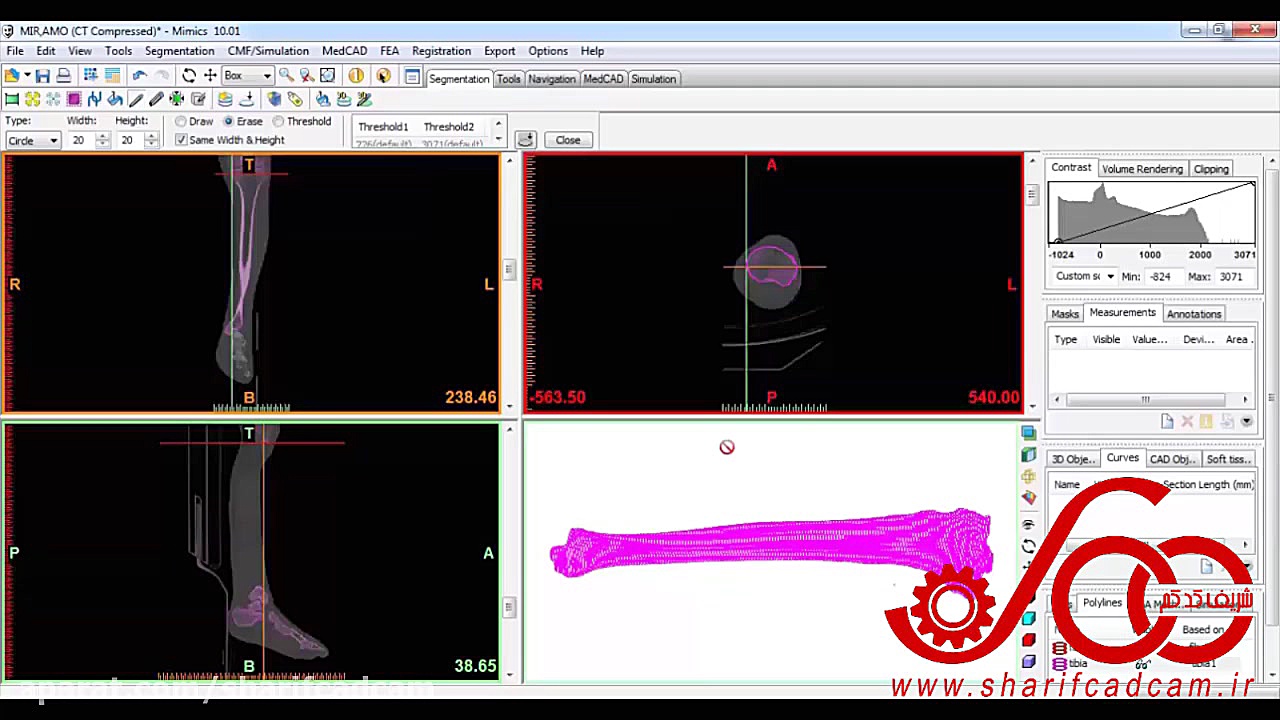Click the Unzoom magnifier icon with red mark
This screenshot has width=1280, height=720.
pos(307,75)
